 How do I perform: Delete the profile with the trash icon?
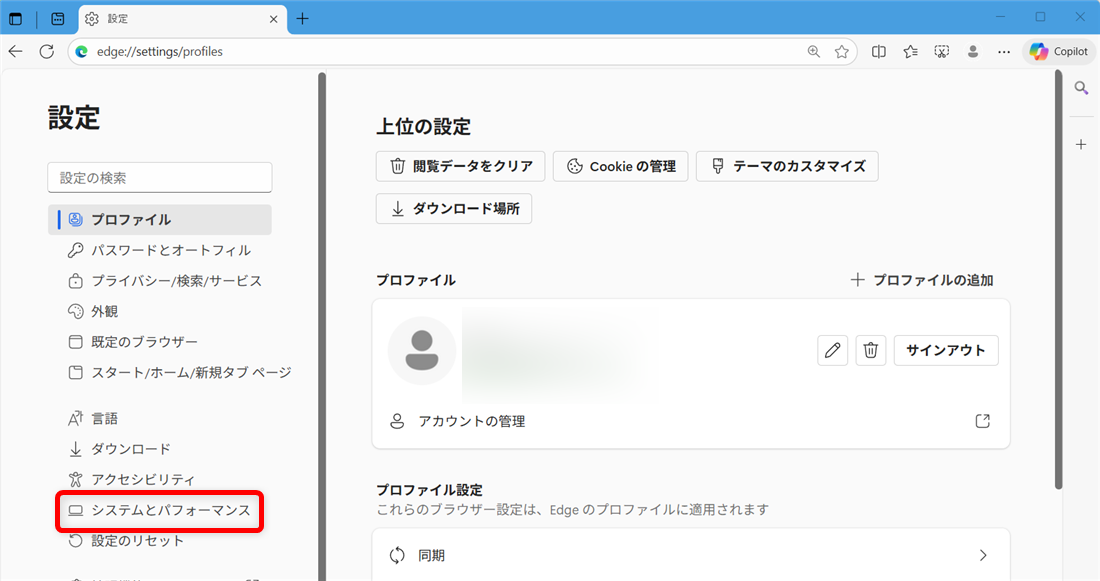(870, 350)
